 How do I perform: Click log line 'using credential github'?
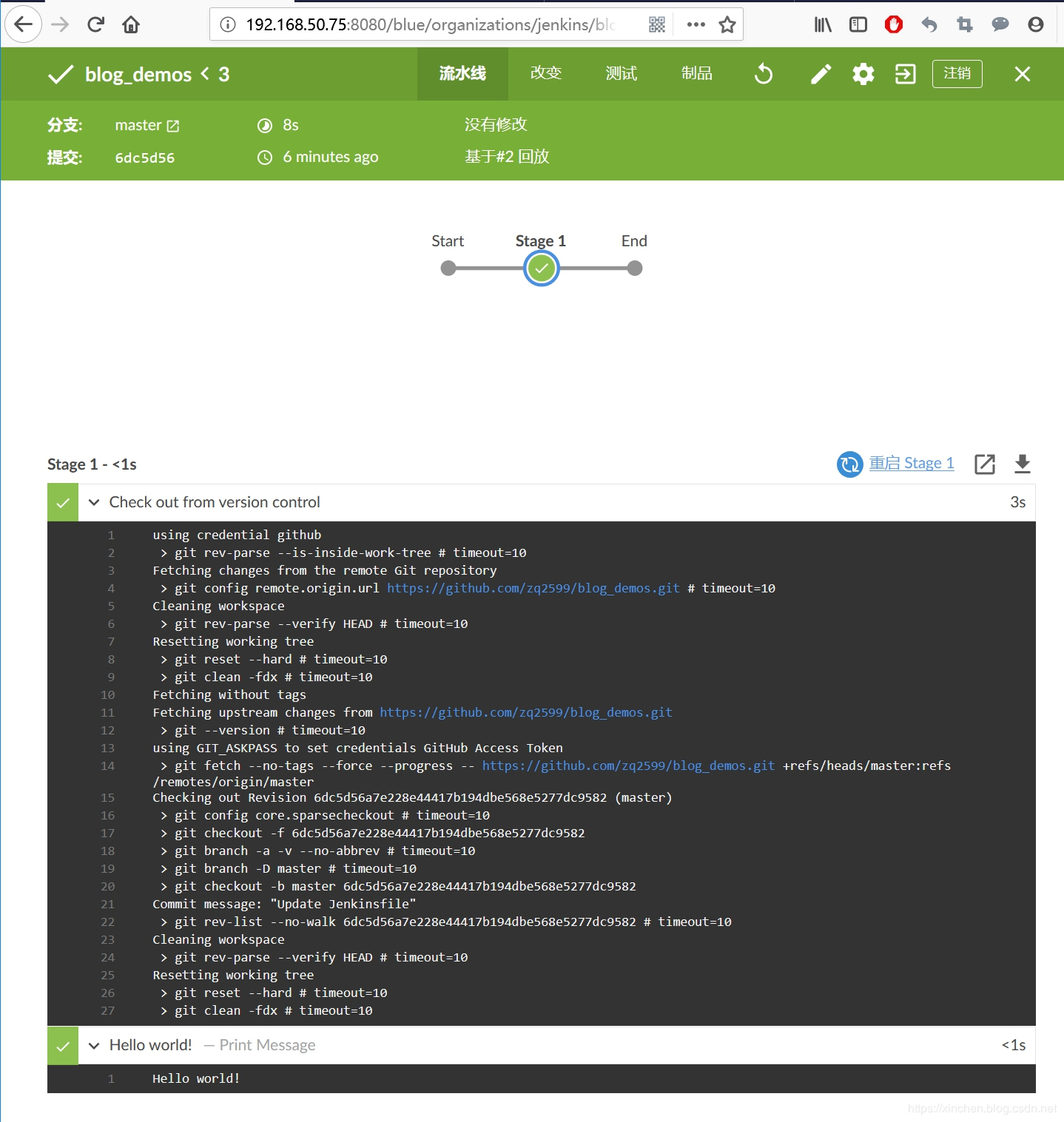[x=237, y=535]
